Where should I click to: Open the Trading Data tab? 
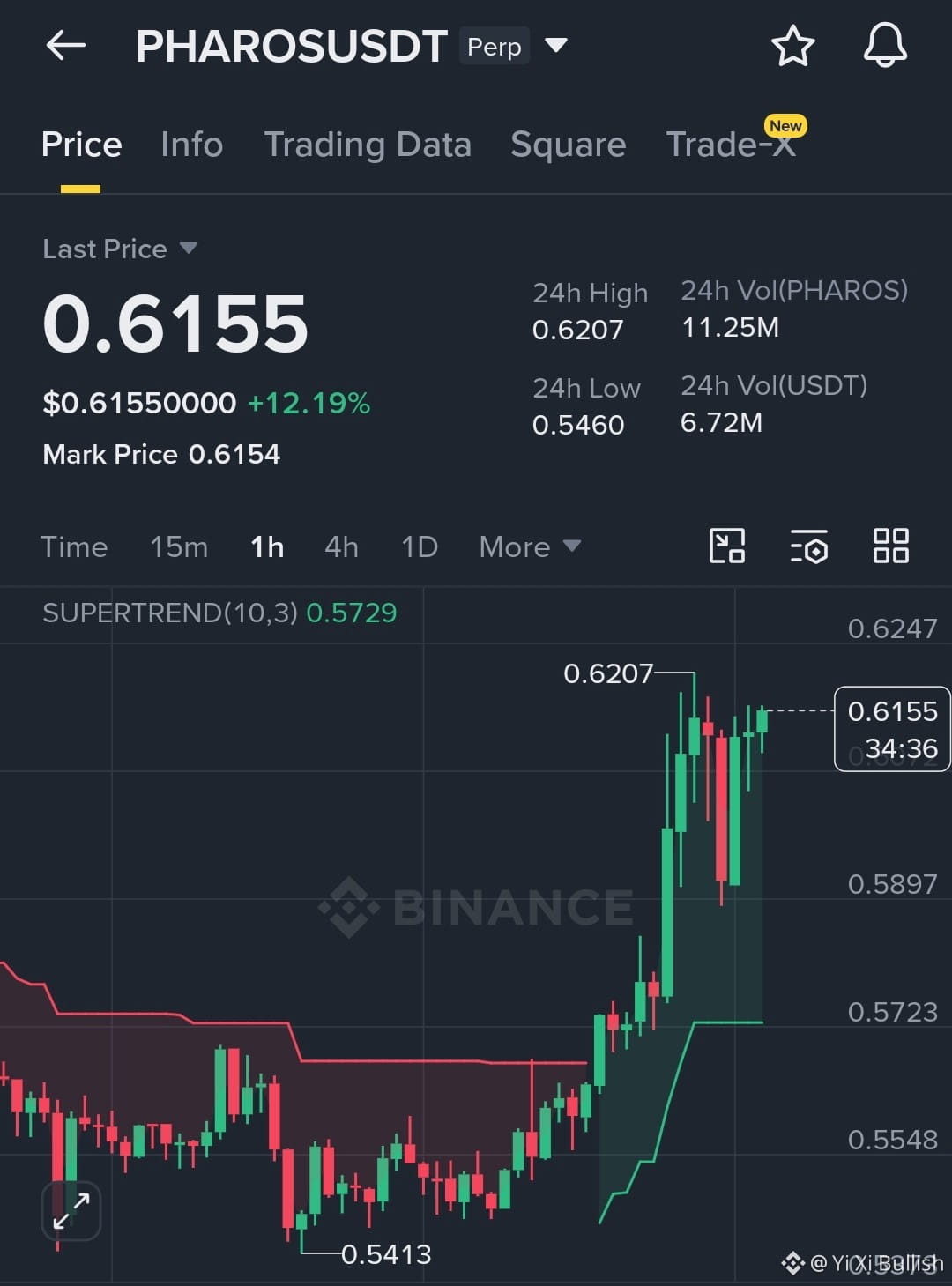point(368,145)
